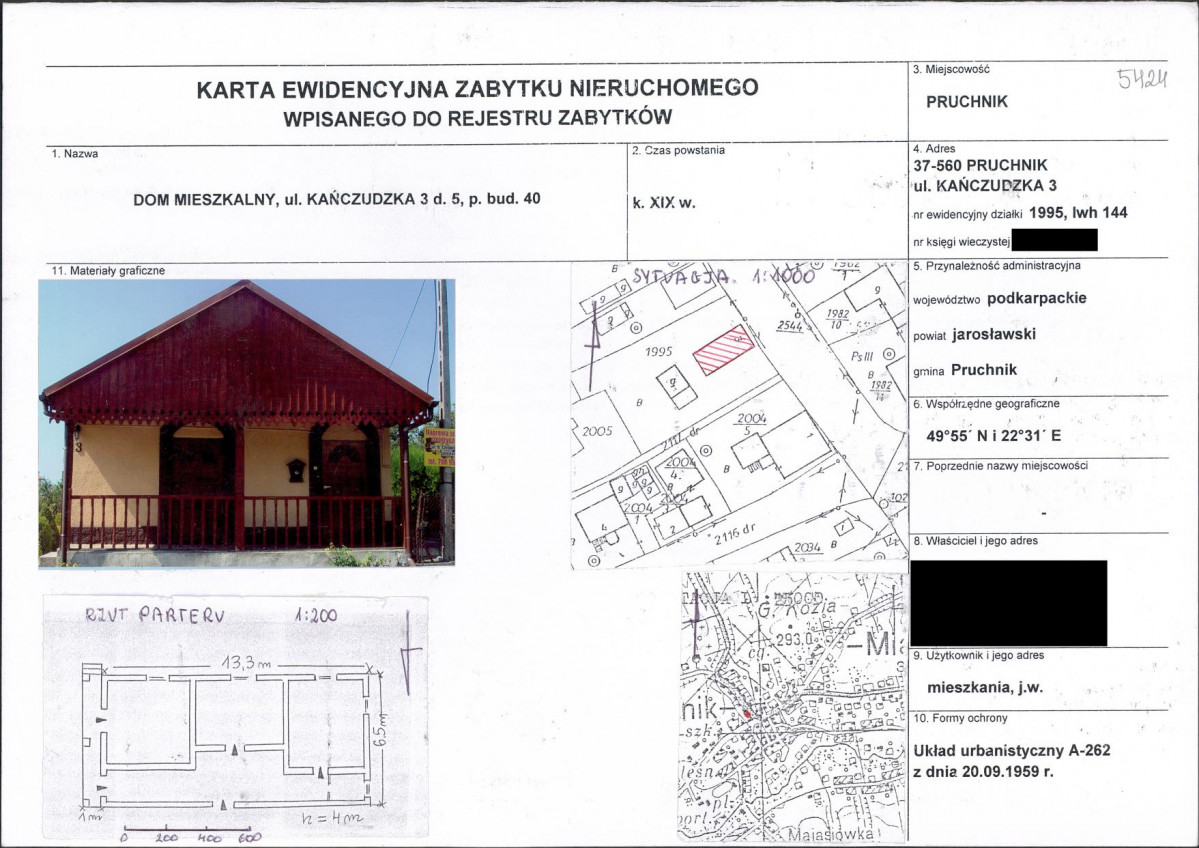Click the north arrow on situation map

point(593,347)
